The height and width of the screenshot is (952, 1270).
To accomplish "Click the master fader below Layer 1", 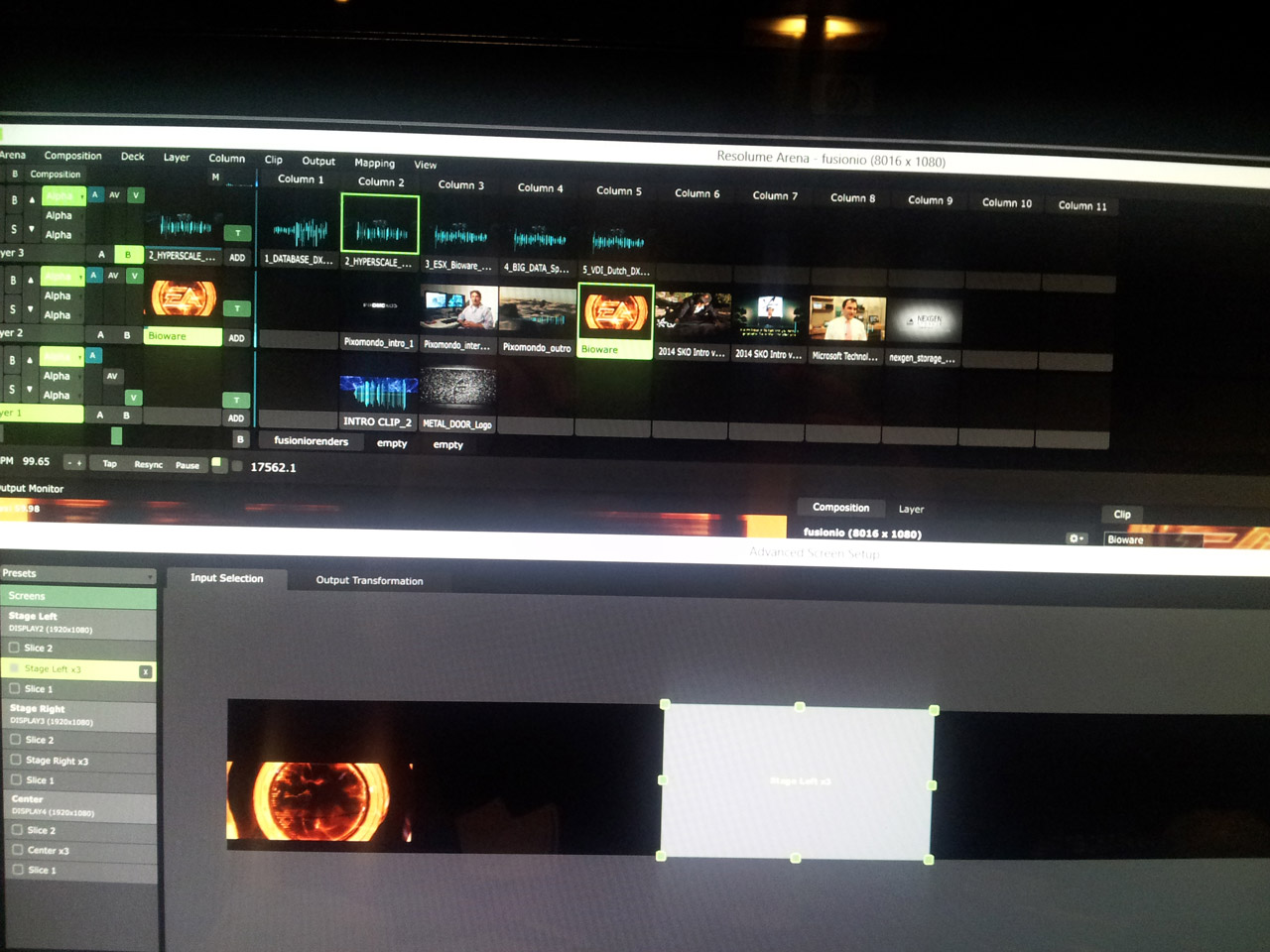I will coord(116,435).
